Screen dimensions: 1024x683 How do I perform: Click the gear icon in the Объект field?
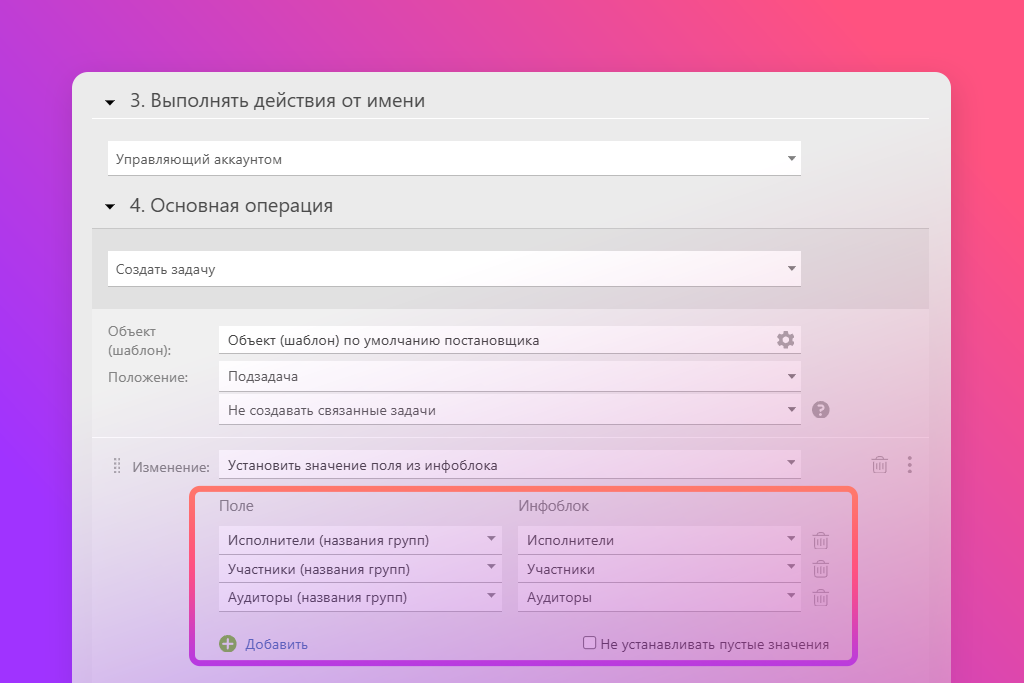click(785, 340)
